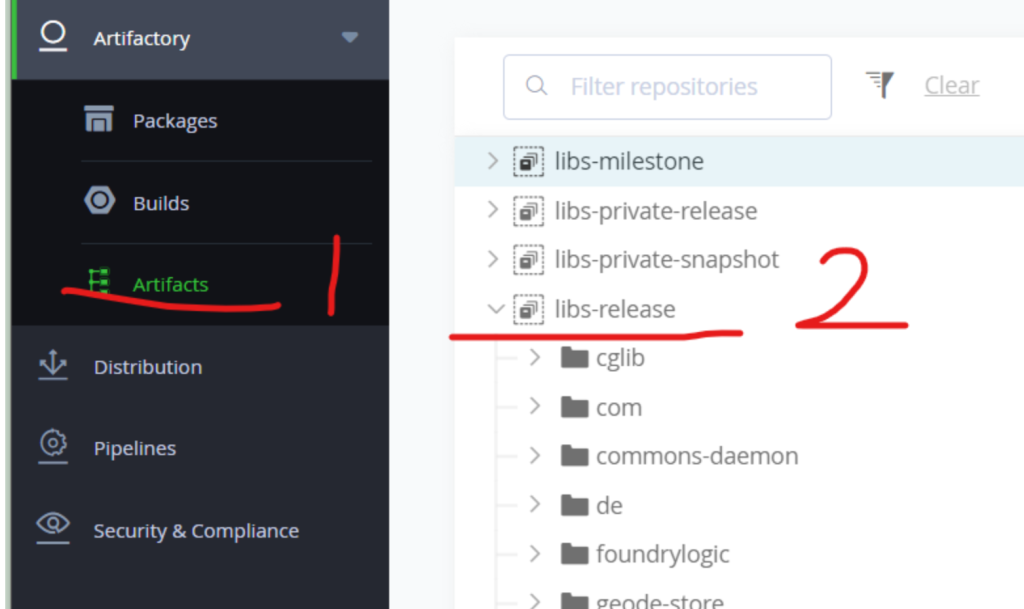Click the Distribution anchor icon

point(53,365)
